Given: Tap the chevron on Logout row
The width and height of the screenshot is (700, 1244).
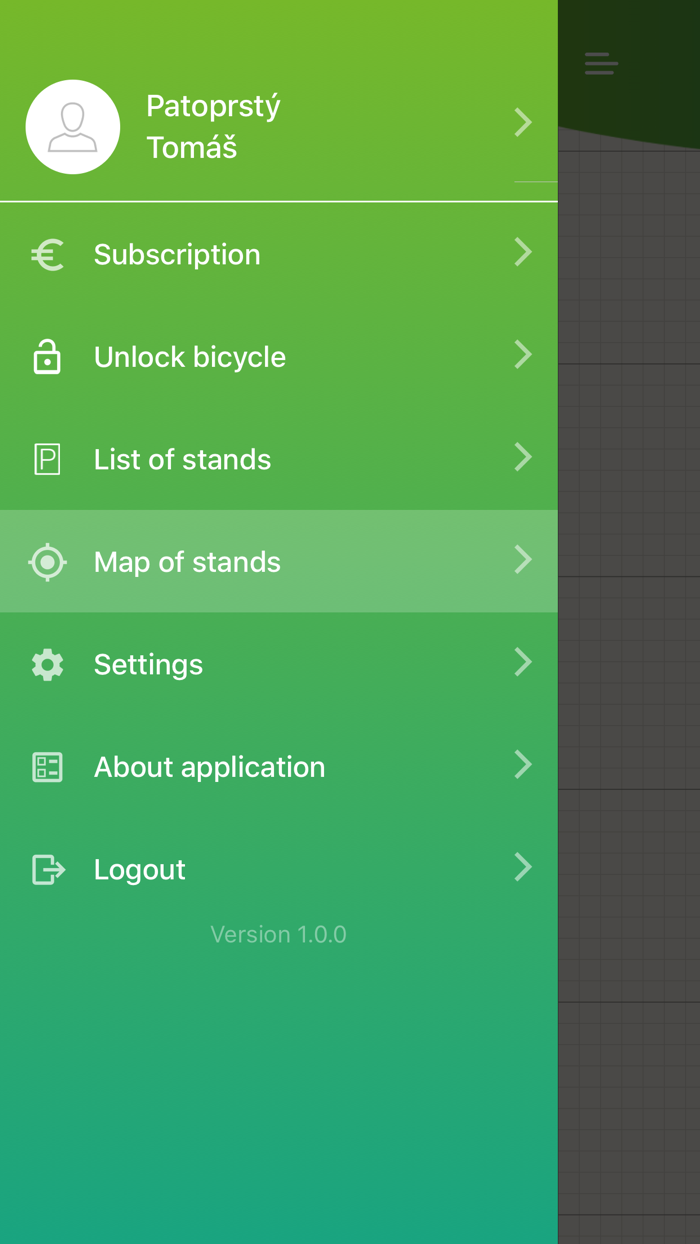Looking at the screenshot, I should [x=523, y=867].
